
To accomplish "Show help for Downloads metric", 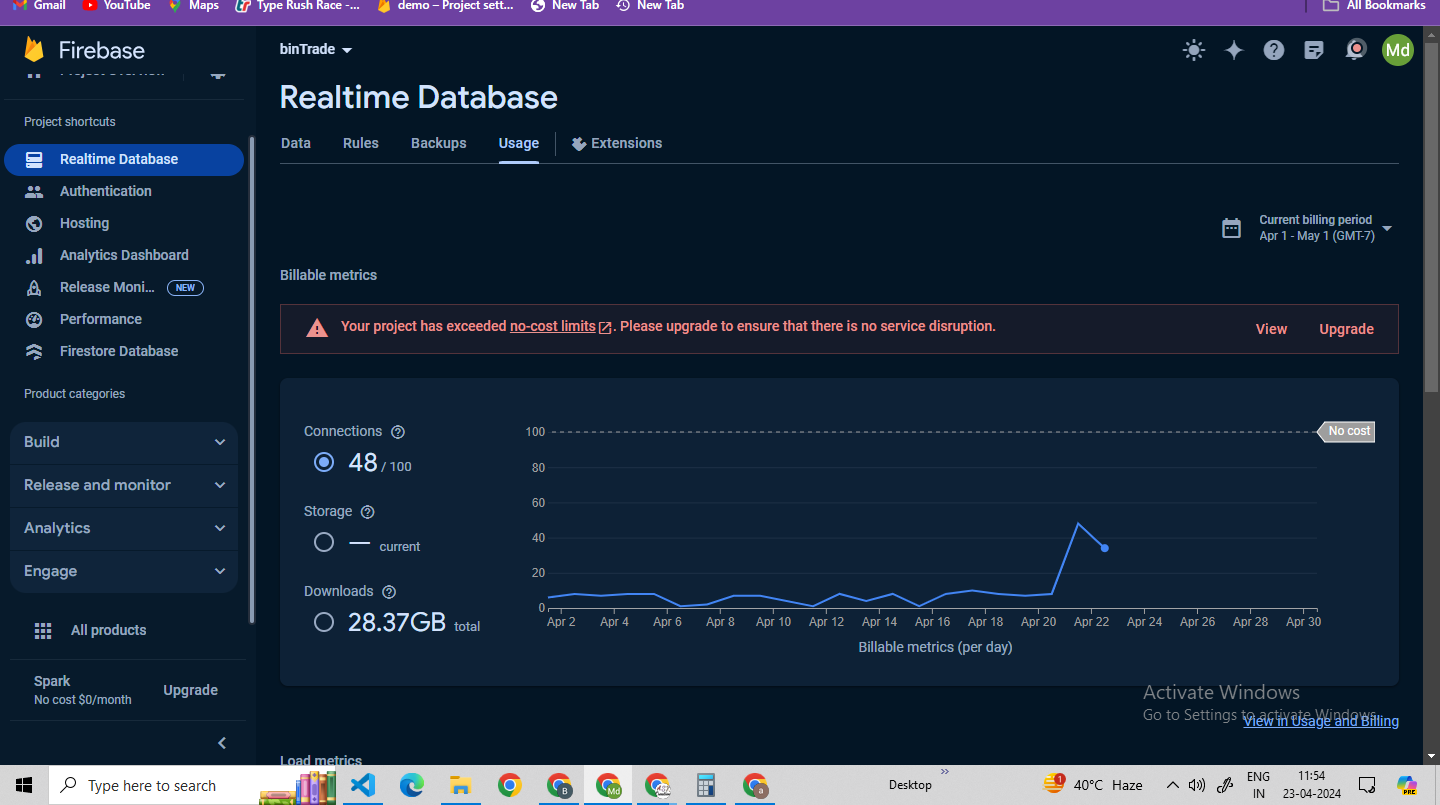I will pyautogui.click(x=389, y=592).
